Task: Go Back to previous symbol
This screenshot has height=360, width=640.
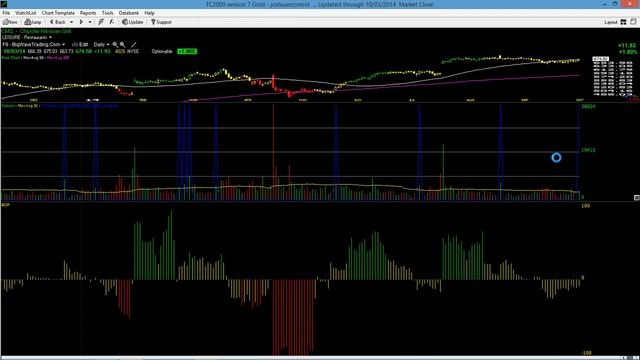Action: 58,22
